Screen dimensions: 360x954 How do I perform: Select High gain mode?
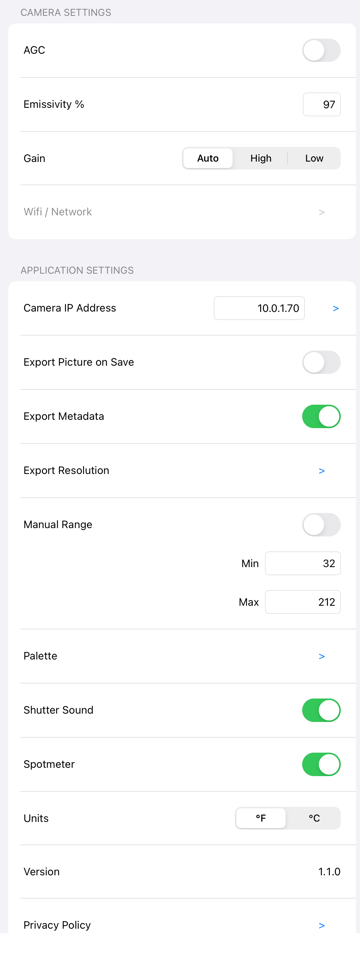point(261,158)
